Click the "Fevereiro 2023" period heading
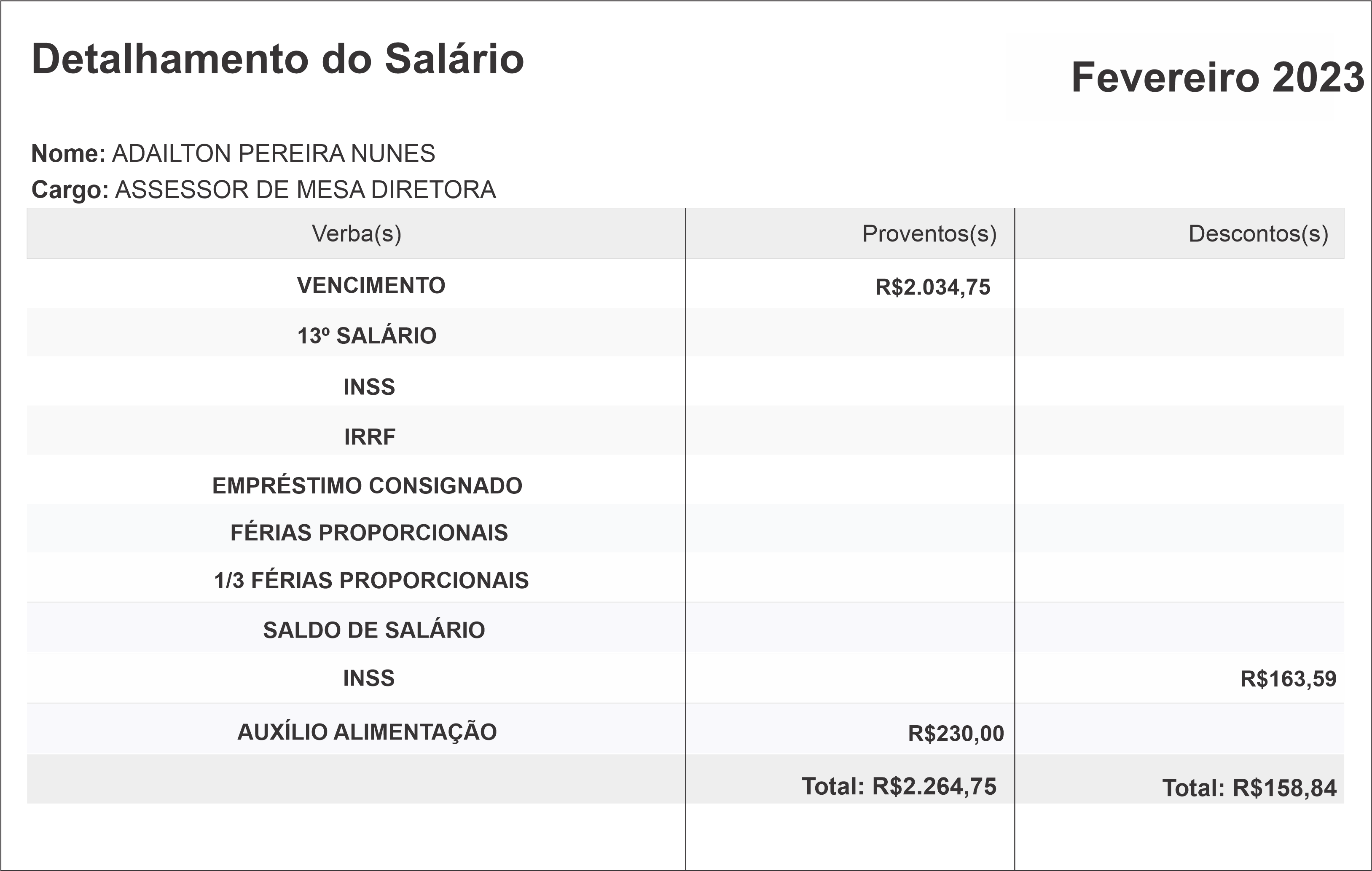Screen dimensions: 1372x871 [x=1218, y=78]
